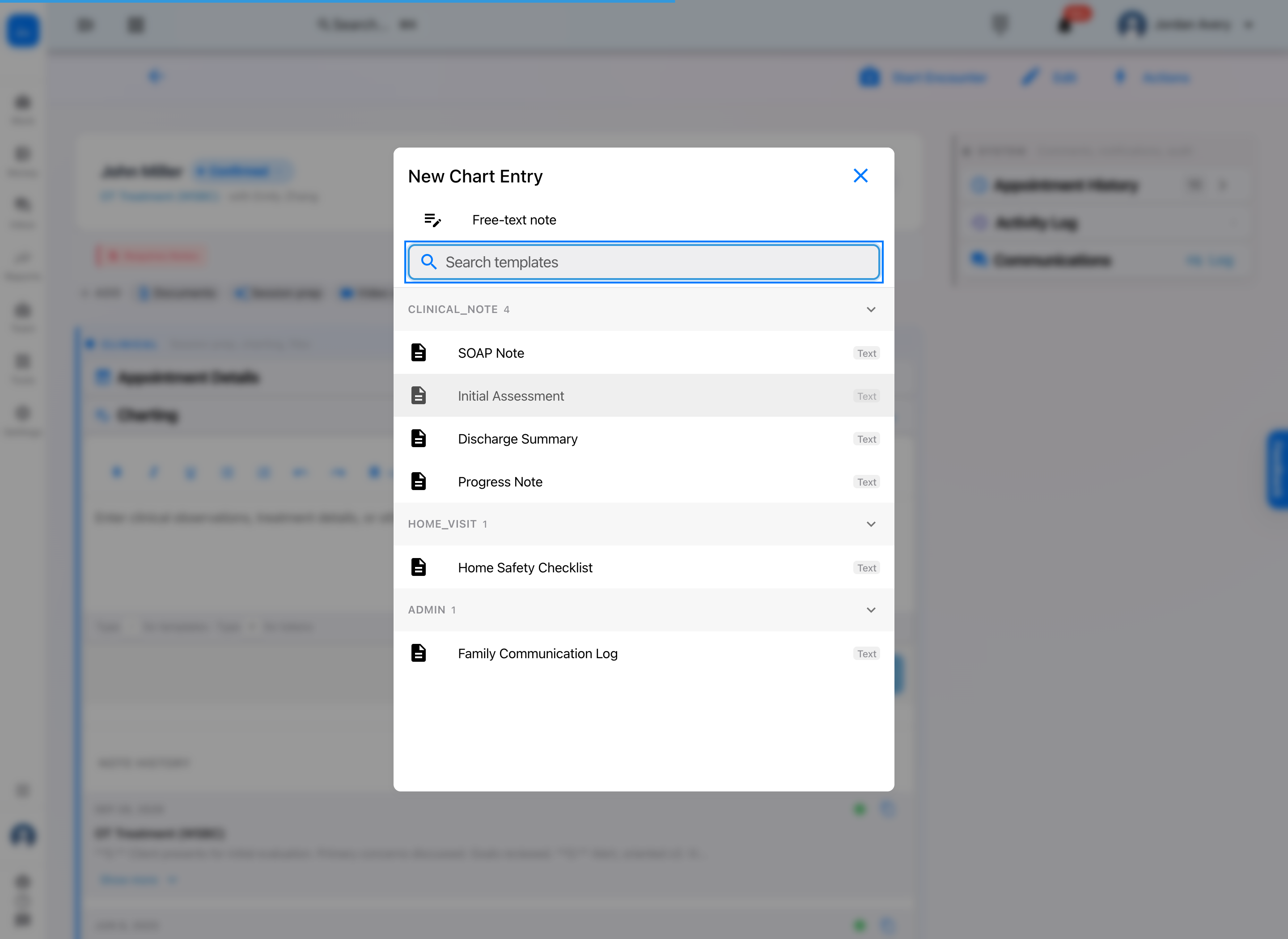
Task: Click the magnifier icon in Search templates
Action: click(428, 262)
